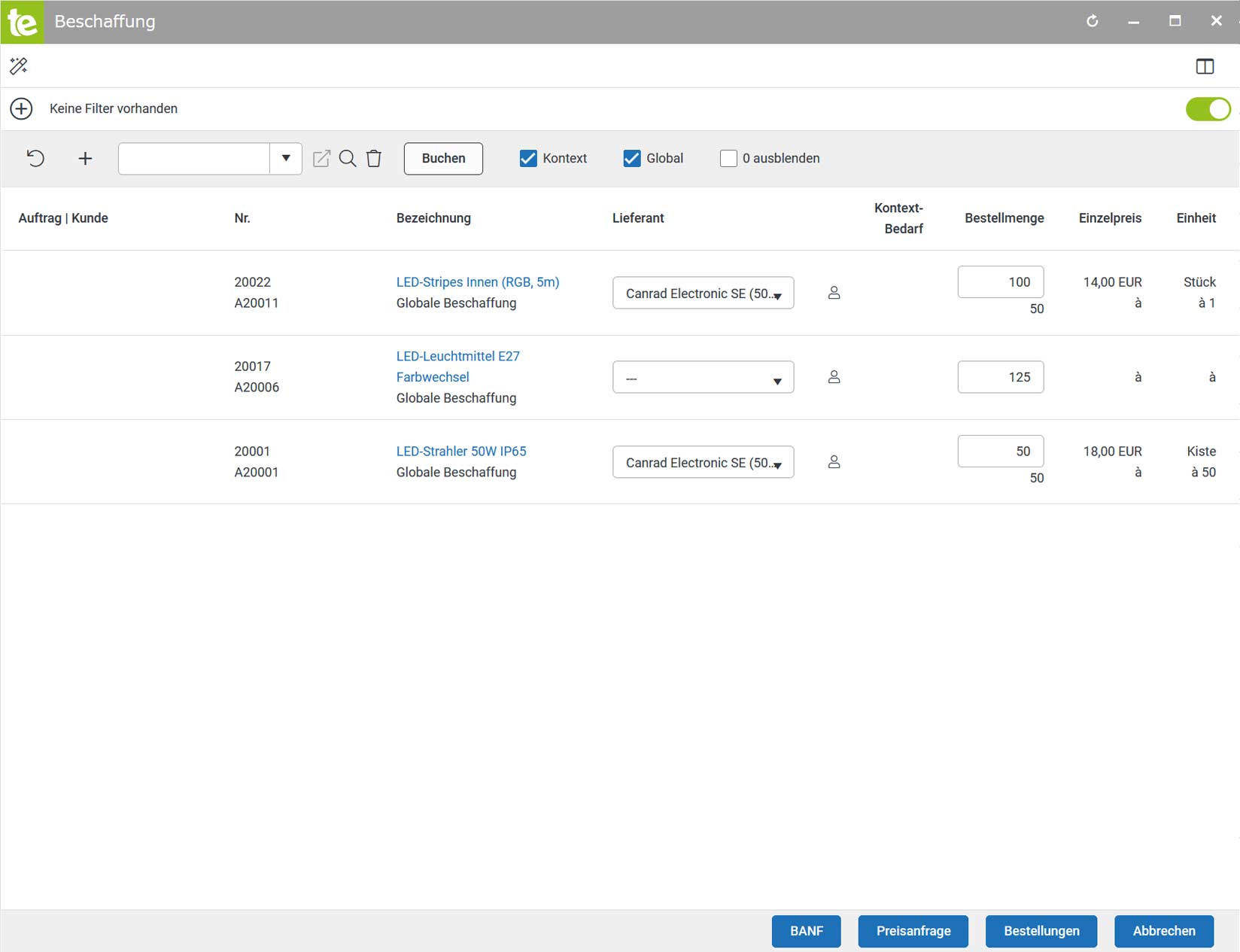The image size is (1240, 952).
Task: Open the LED-Leuchtmittel E27 Farbwechsel link
Action: pyautogui.click(x=457, y=367)
